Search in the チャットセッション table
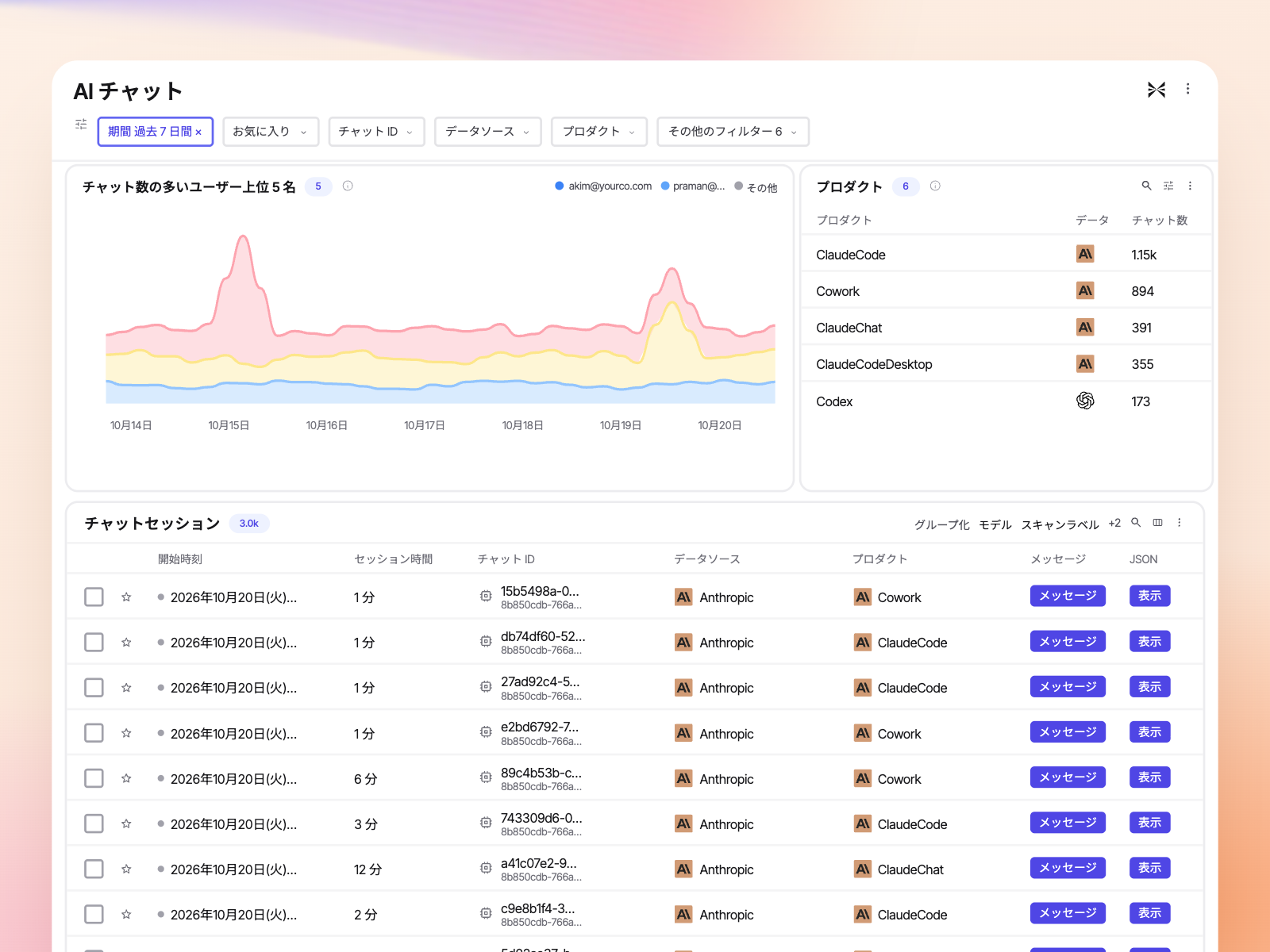 1136,523
